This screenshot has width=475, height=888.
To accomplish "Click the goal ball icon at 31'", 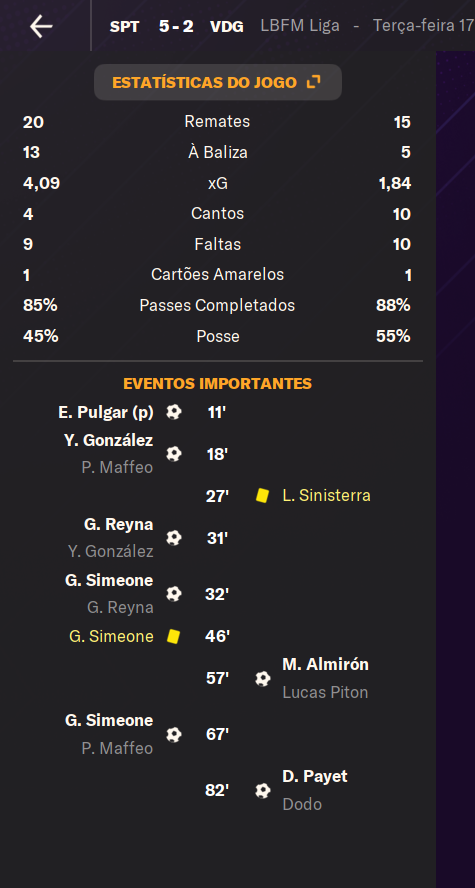I will [x=174, y=537].
